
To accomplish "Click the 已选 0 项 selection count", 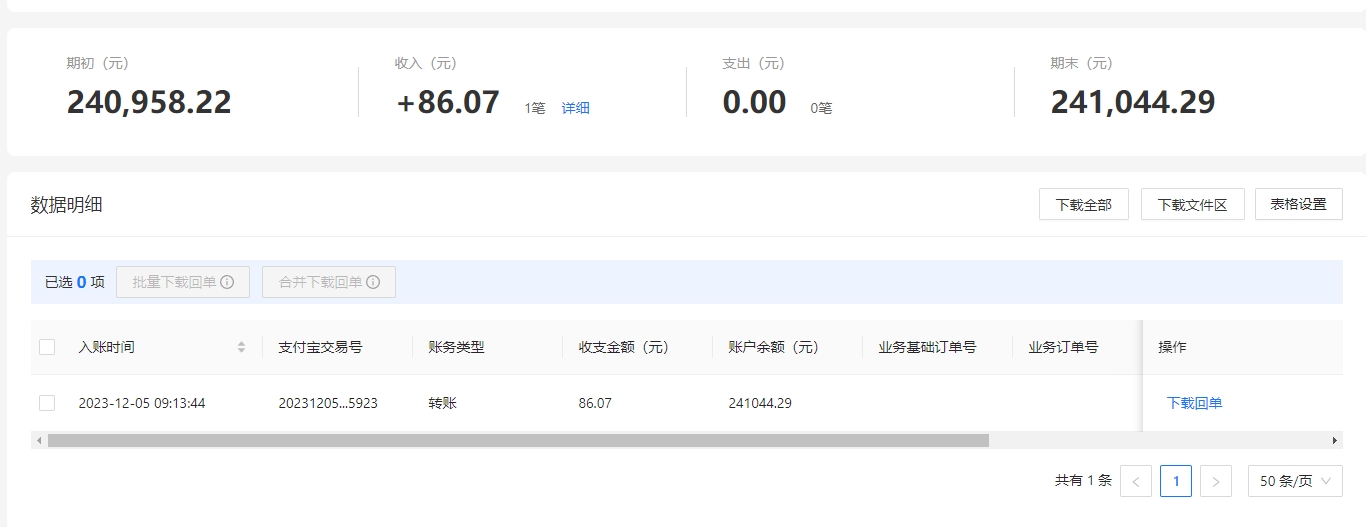I will click(75, 282).
